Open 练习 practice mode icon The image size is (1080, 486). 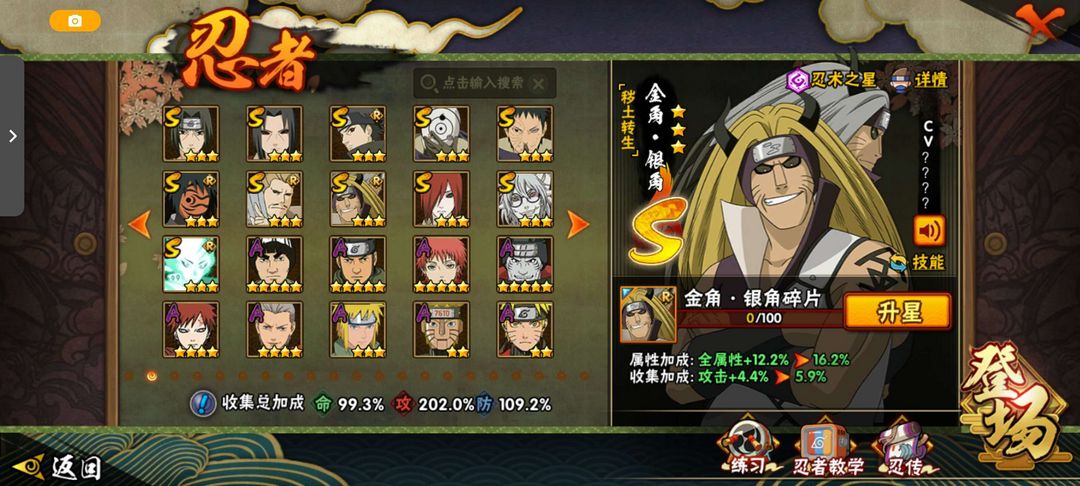(747, 450)
